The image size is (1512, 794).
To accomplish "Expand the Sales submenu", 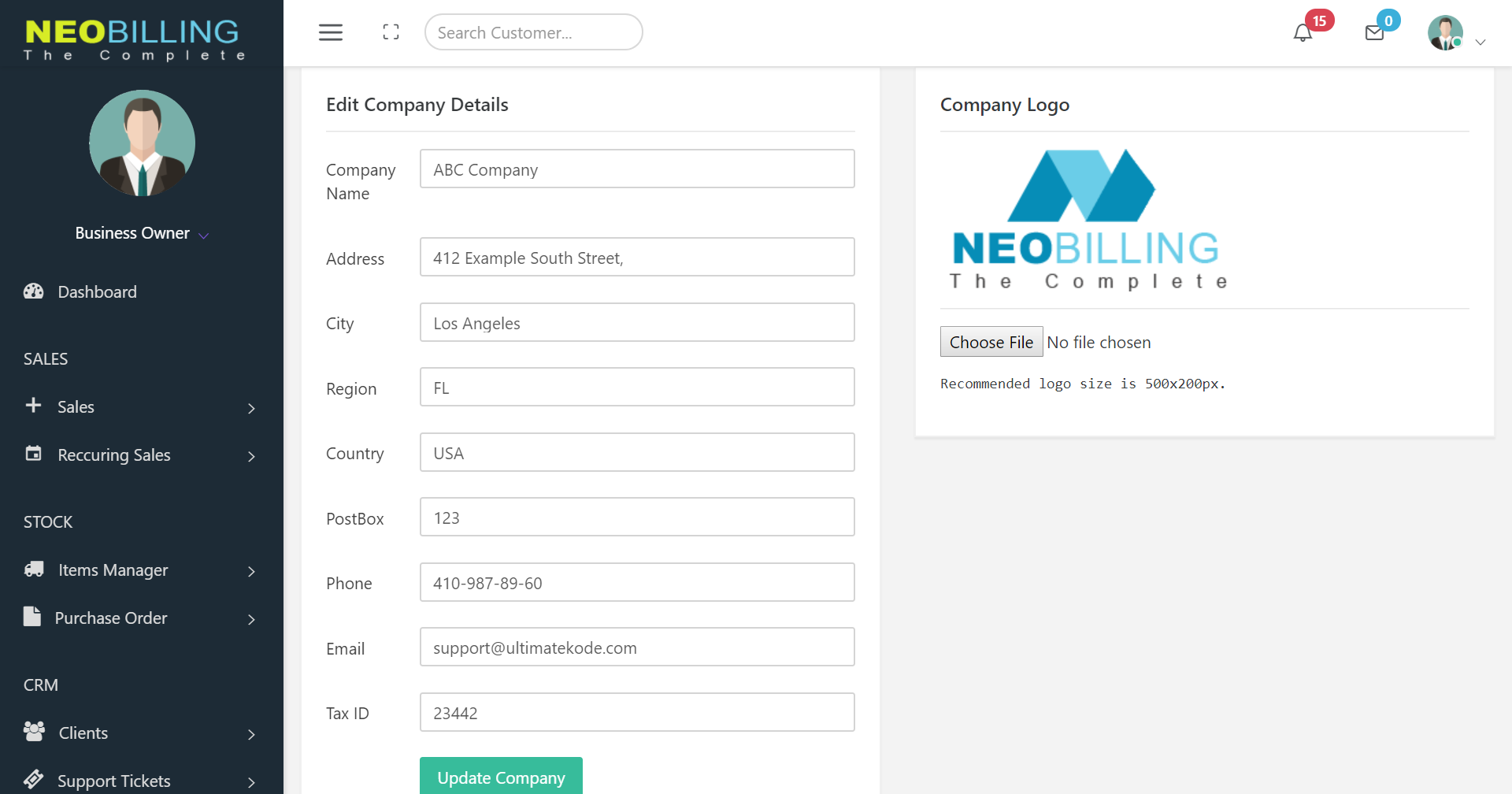I will pyautogui.click(x=251, y=408).
